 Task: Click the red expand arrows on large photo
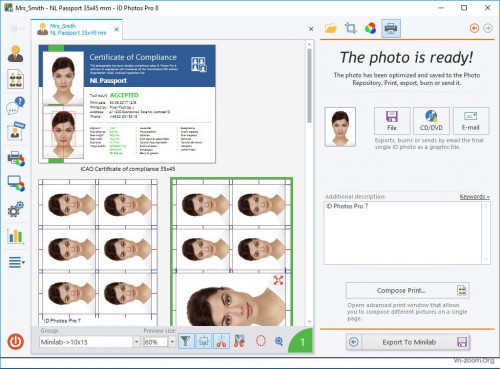(x=278, y=280)
